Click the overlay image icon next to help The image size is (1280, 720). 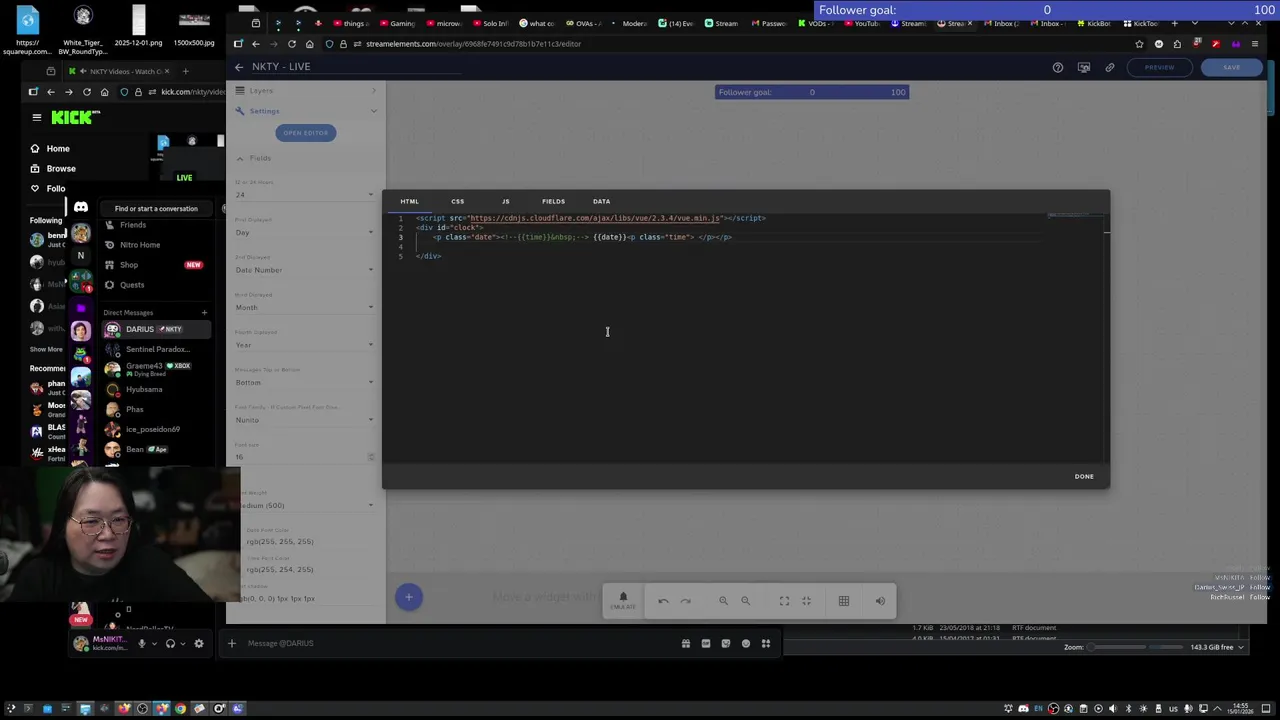point(1084,67)
